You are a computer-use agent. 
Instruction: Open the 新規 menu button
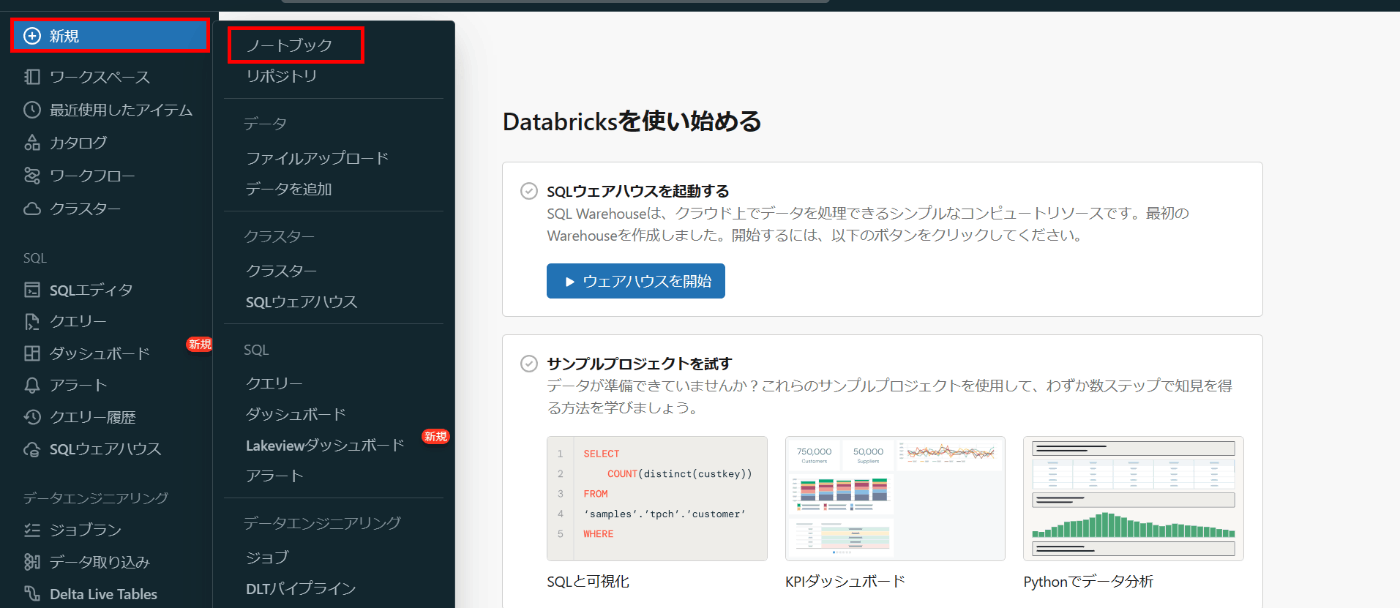pos(110,36)
